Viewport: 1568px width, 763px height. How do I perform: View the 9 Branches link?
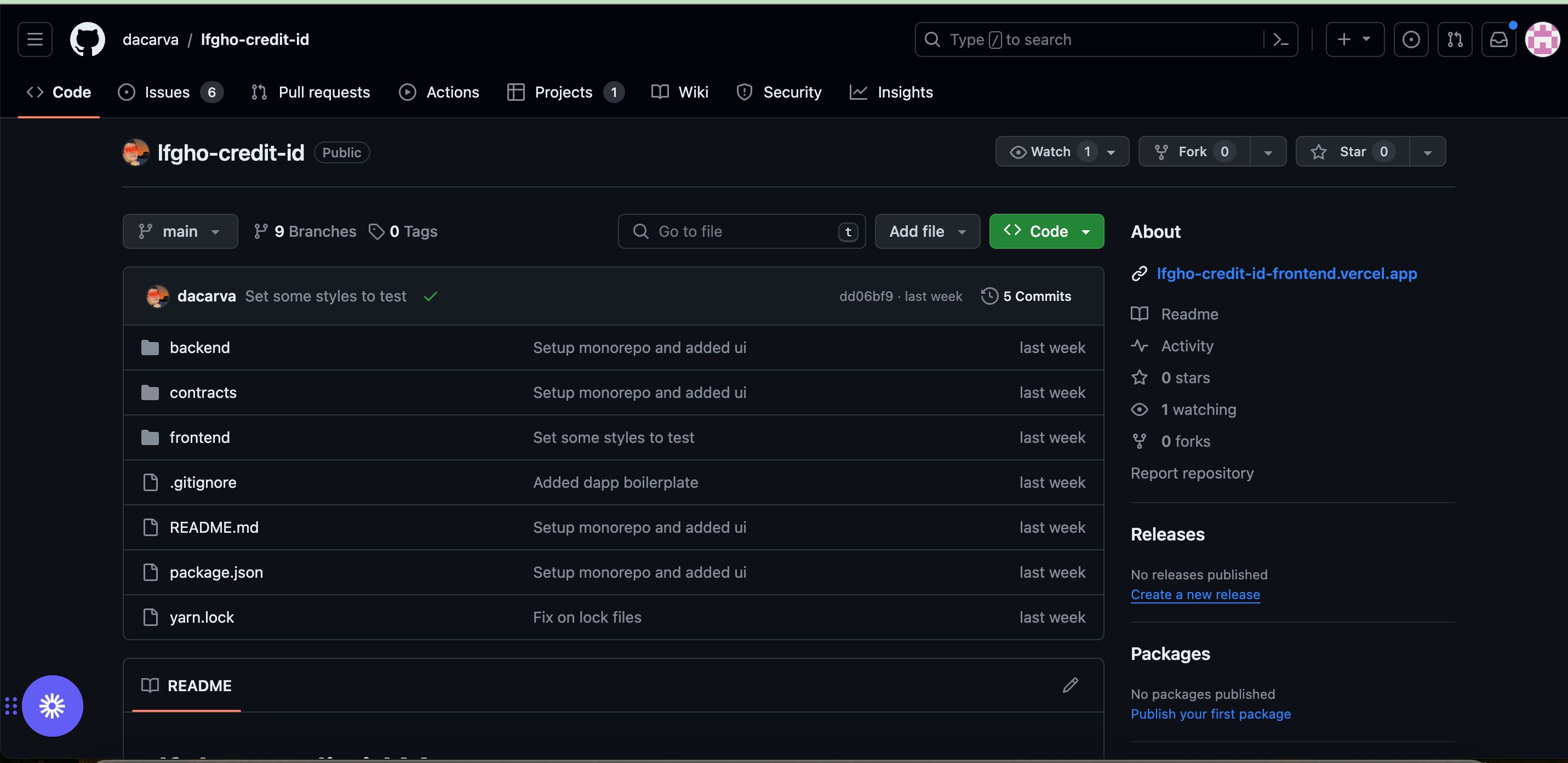click(x=305, y=231)
